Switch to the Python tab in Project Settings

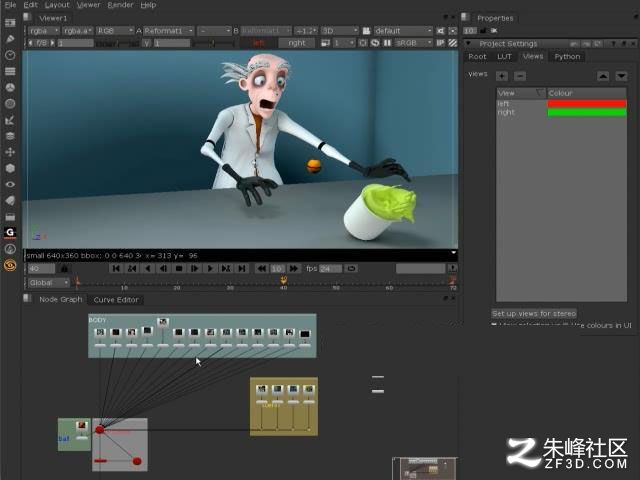tap(567, 56)
